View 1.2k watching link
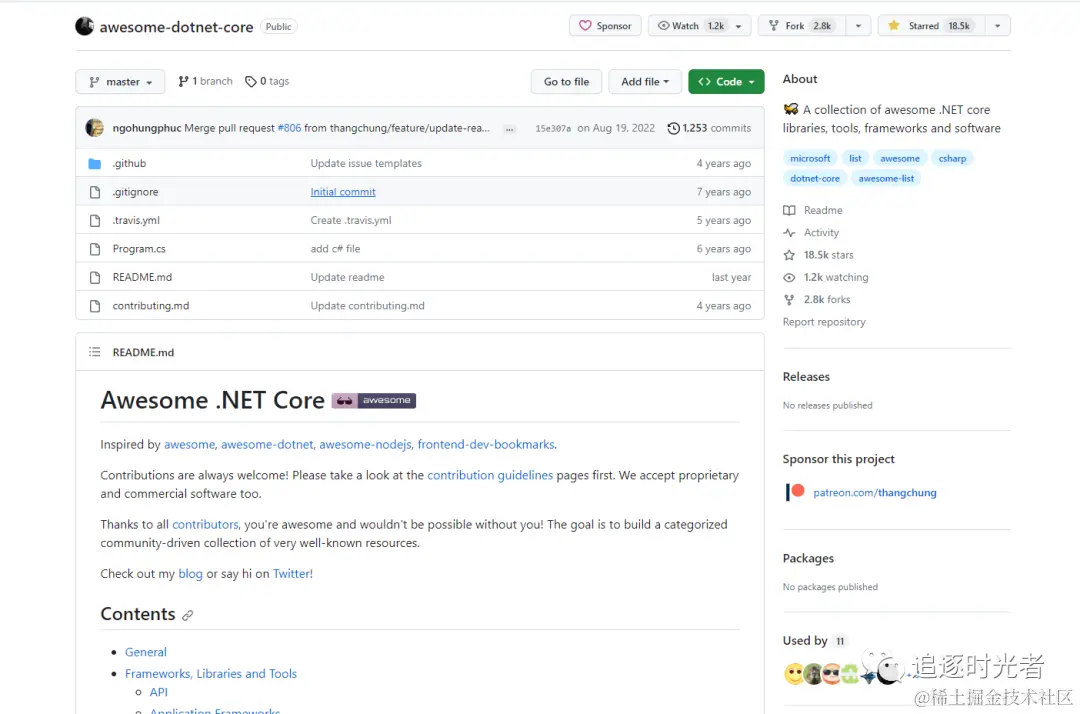Image resolution: width=1080 pixels, height=714 pixels. 826,277
